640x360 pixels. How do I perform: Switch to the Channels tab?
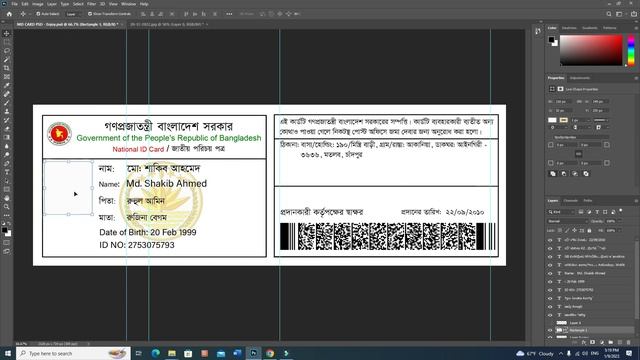[x=571, y=201]
